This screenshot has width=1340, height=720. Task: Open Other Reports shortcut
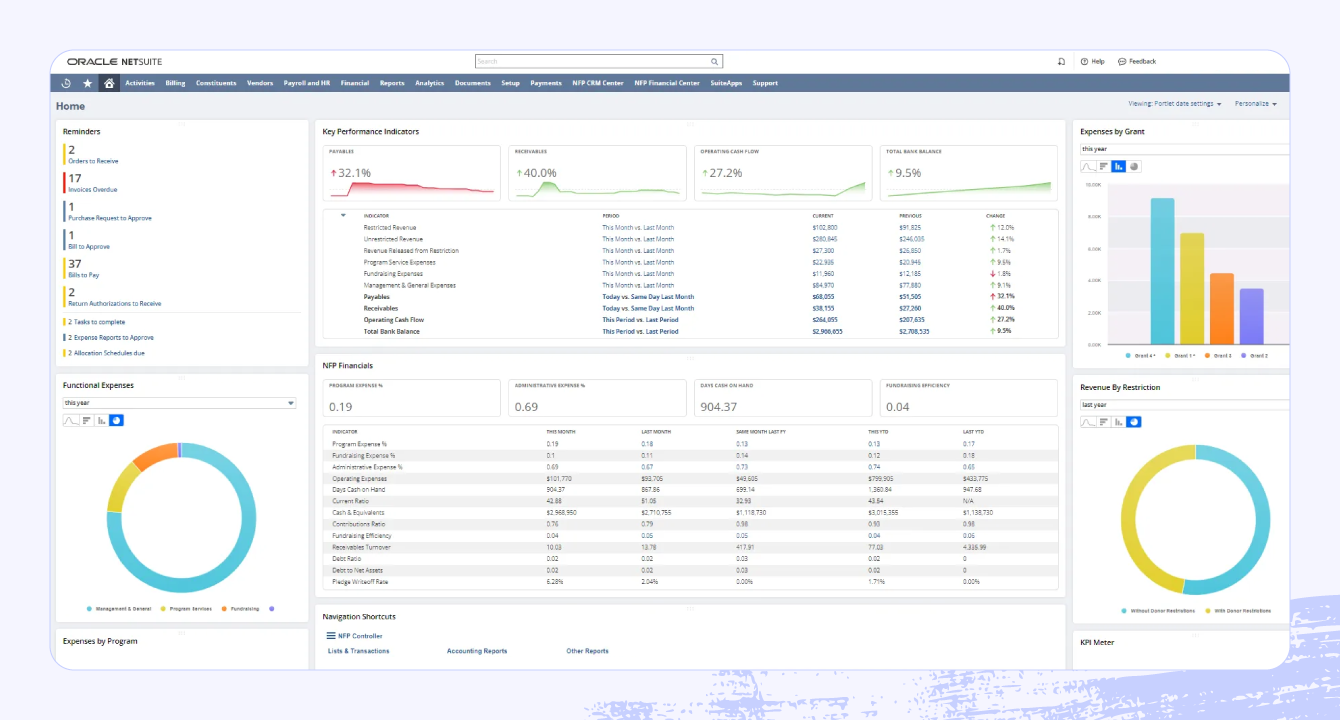(x=588, y=651)
